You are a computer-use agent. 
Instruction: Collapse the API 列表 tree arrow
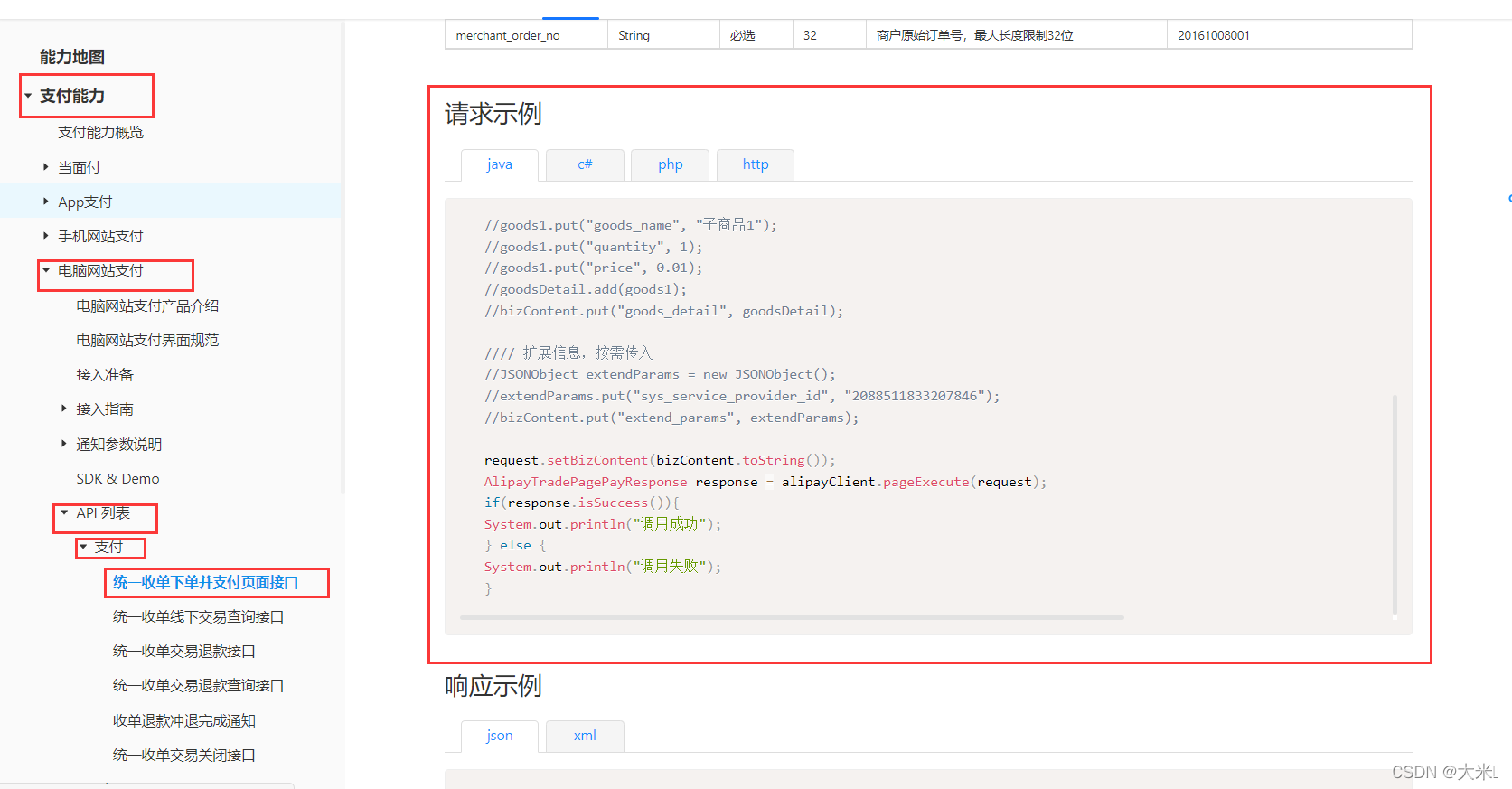pyautogui.click(x=64, y=512)
